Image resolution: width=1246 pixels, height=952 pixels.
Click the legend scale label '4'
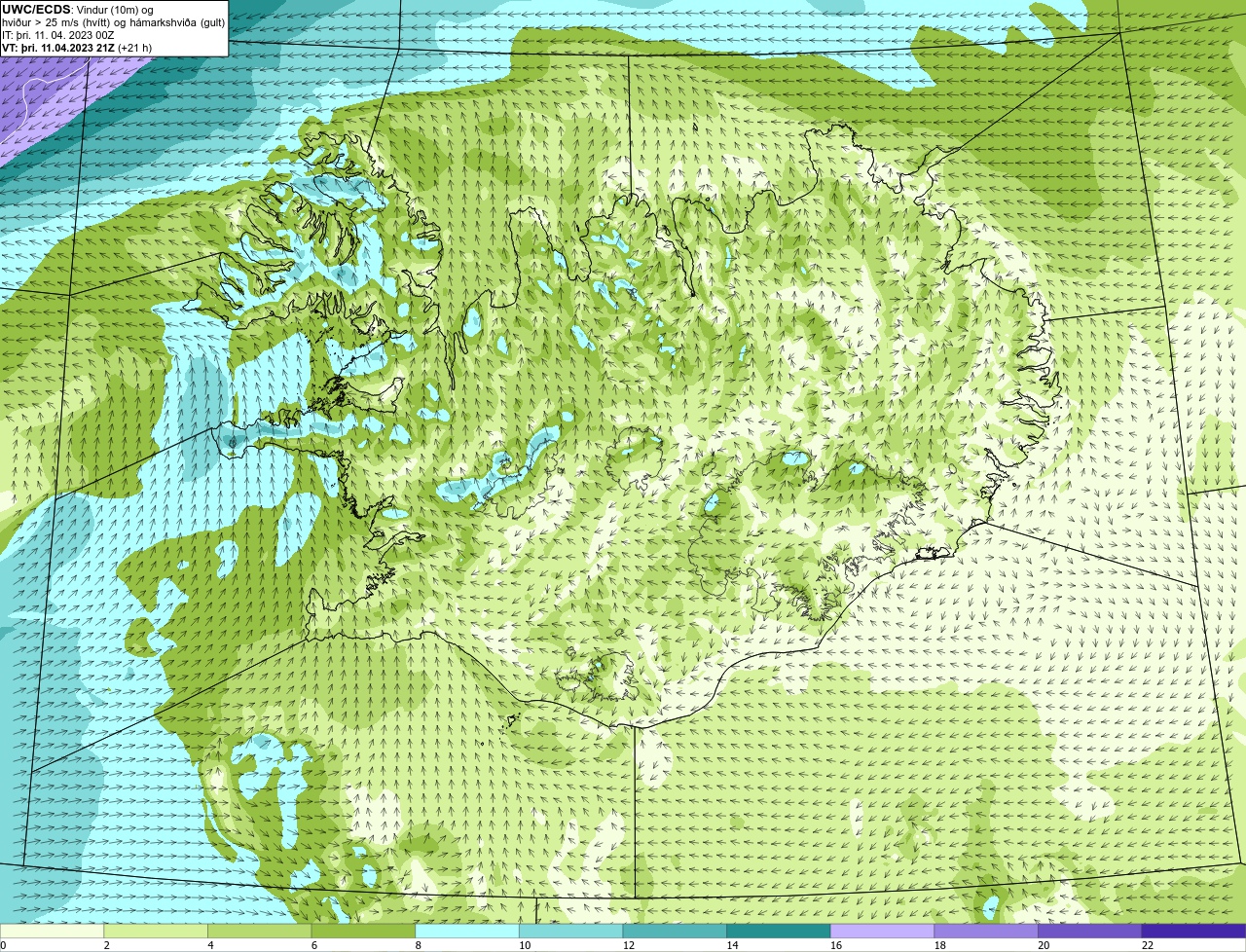pyautogui.click(x=210, y=945)
